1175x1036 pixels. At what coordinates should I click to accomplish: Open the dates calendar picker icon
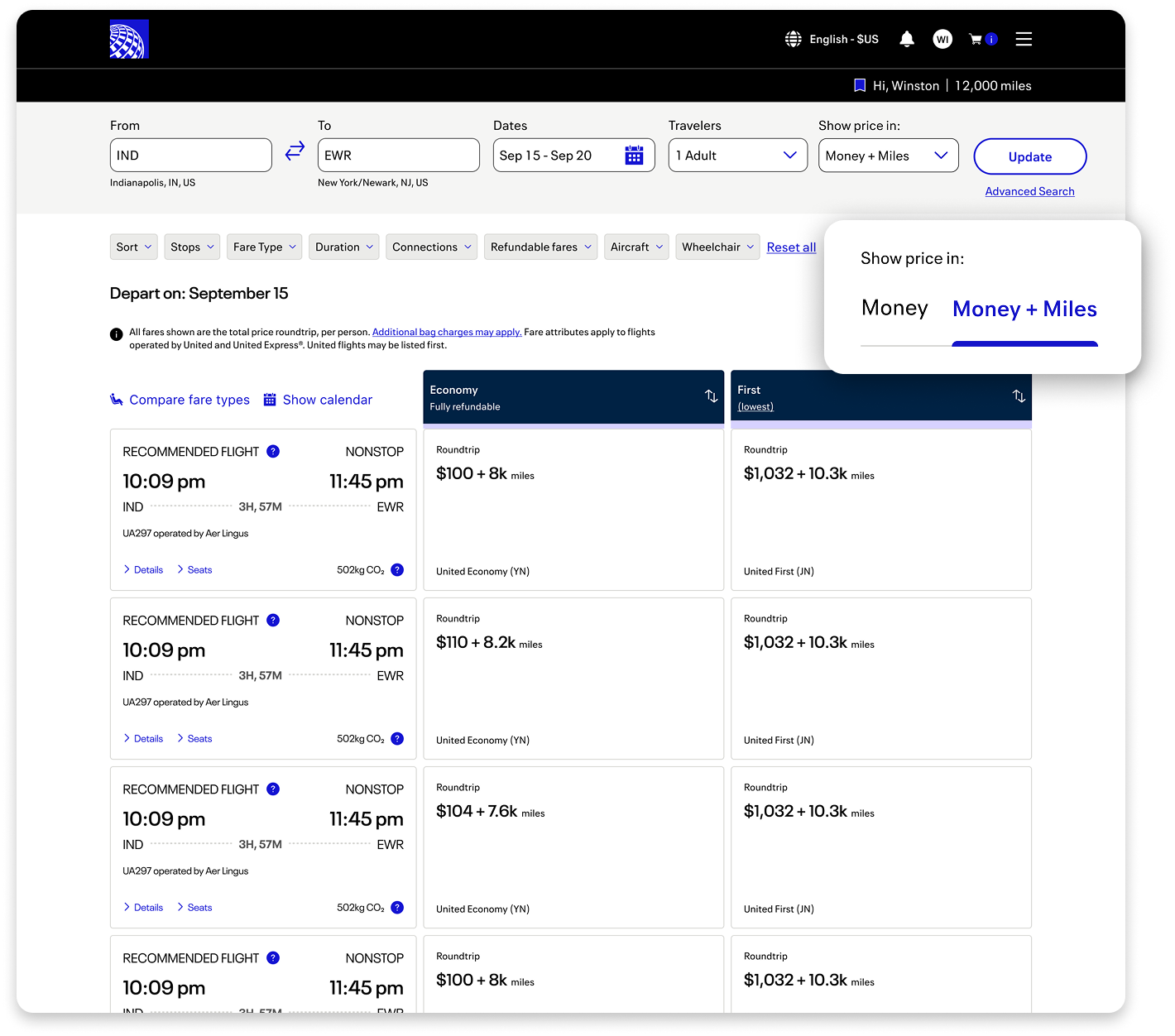click(635, 156)
